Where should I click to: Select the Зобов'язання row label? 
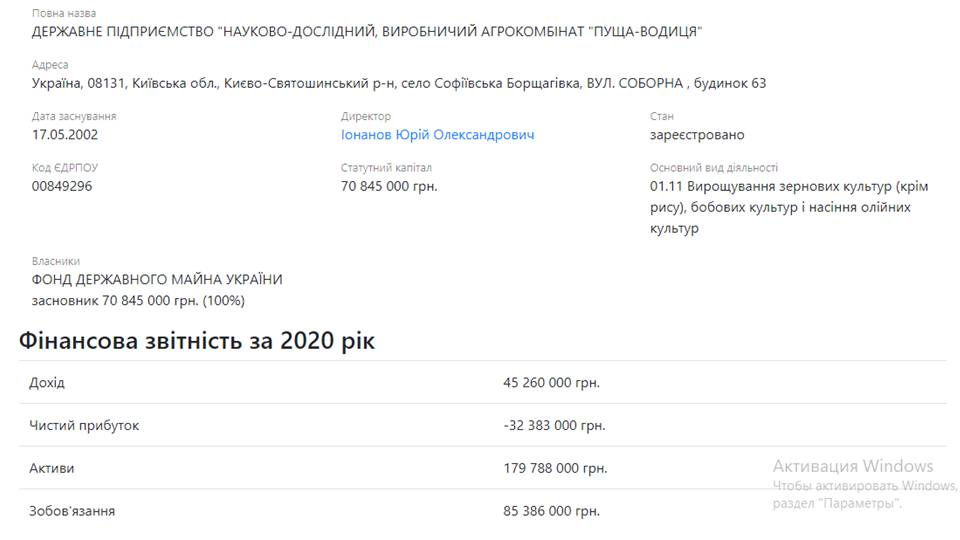(72, 511)
